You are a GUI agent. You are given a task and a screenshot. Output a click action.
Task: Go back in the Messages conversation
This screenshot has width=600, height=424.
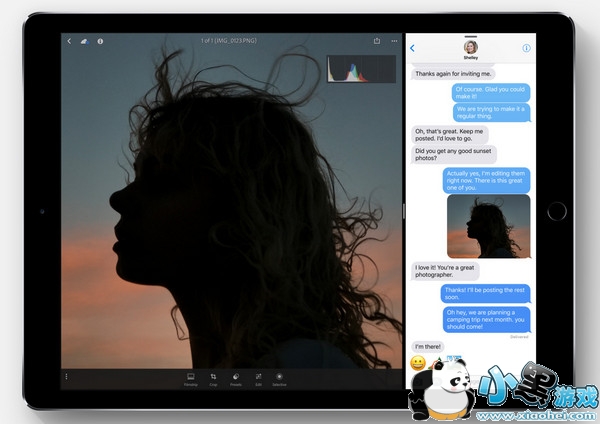[x=412, y=48]
